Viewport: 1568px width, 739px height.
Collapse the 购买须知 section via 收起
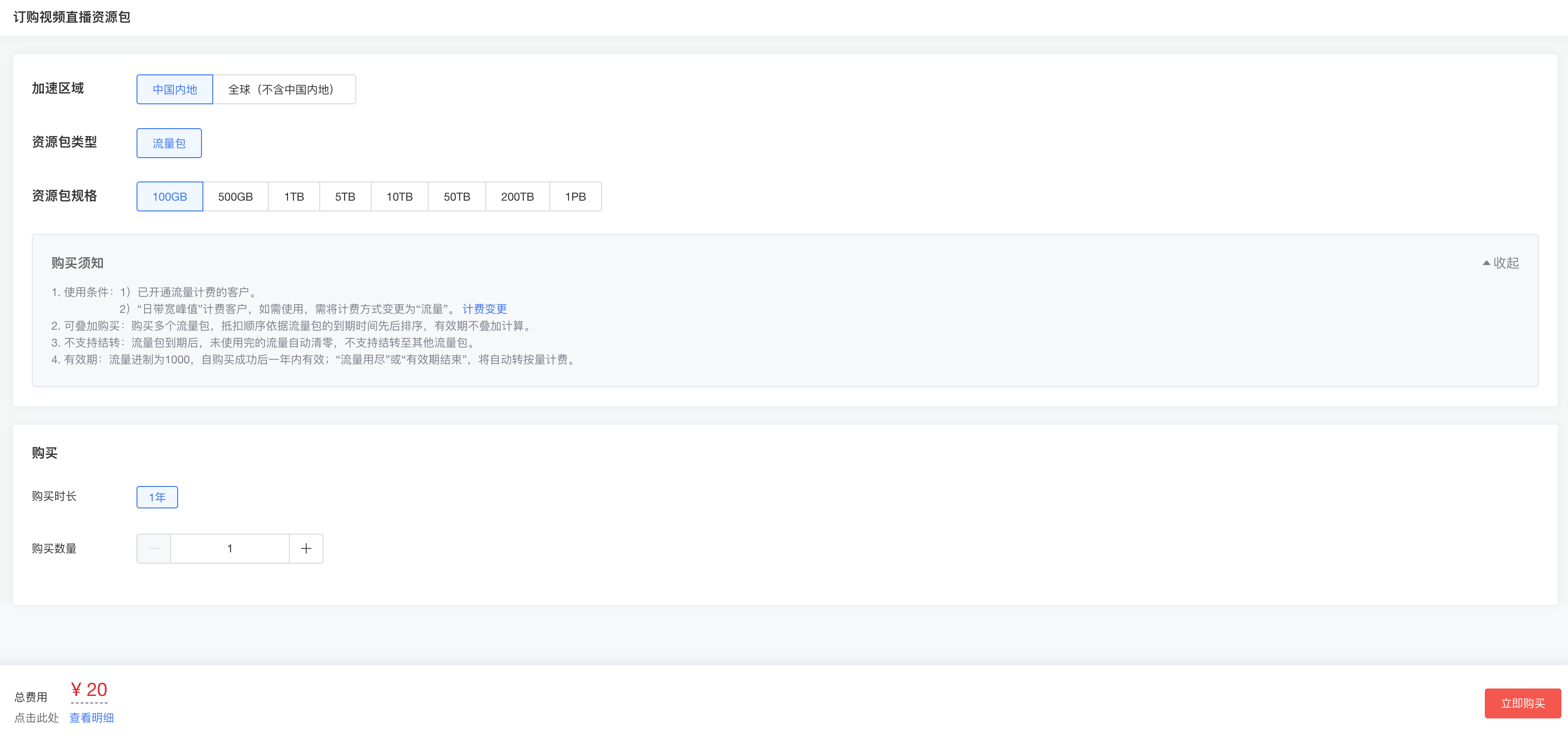[x=1501, y=263]
